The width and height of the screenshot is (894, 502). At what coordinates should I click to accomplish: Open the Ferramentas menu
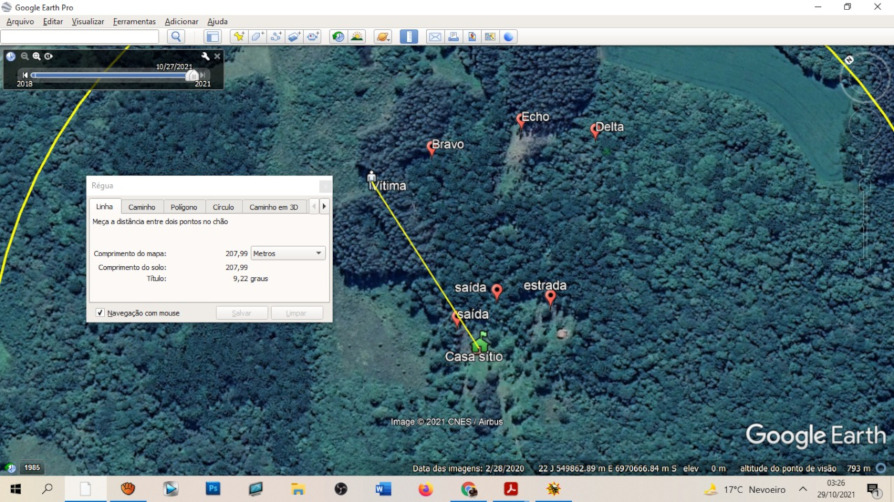click(134, 21)
